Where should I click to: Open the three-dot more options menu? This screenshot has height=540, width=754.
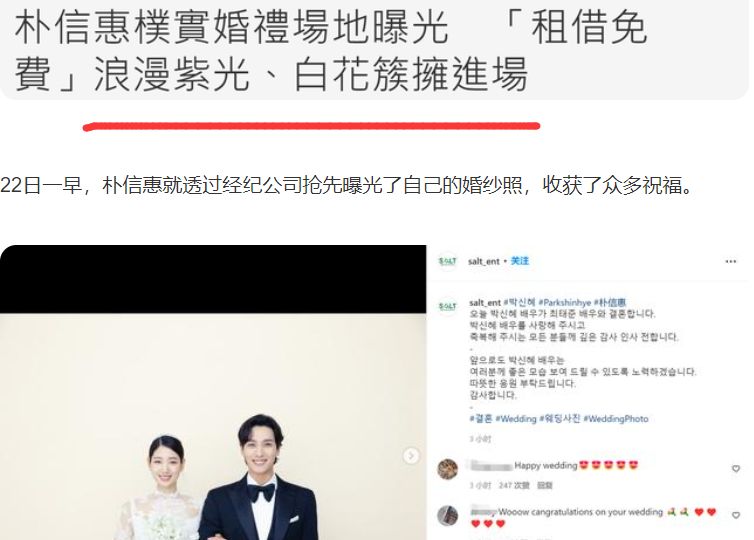pyautogui.click(x=730, y=261)
